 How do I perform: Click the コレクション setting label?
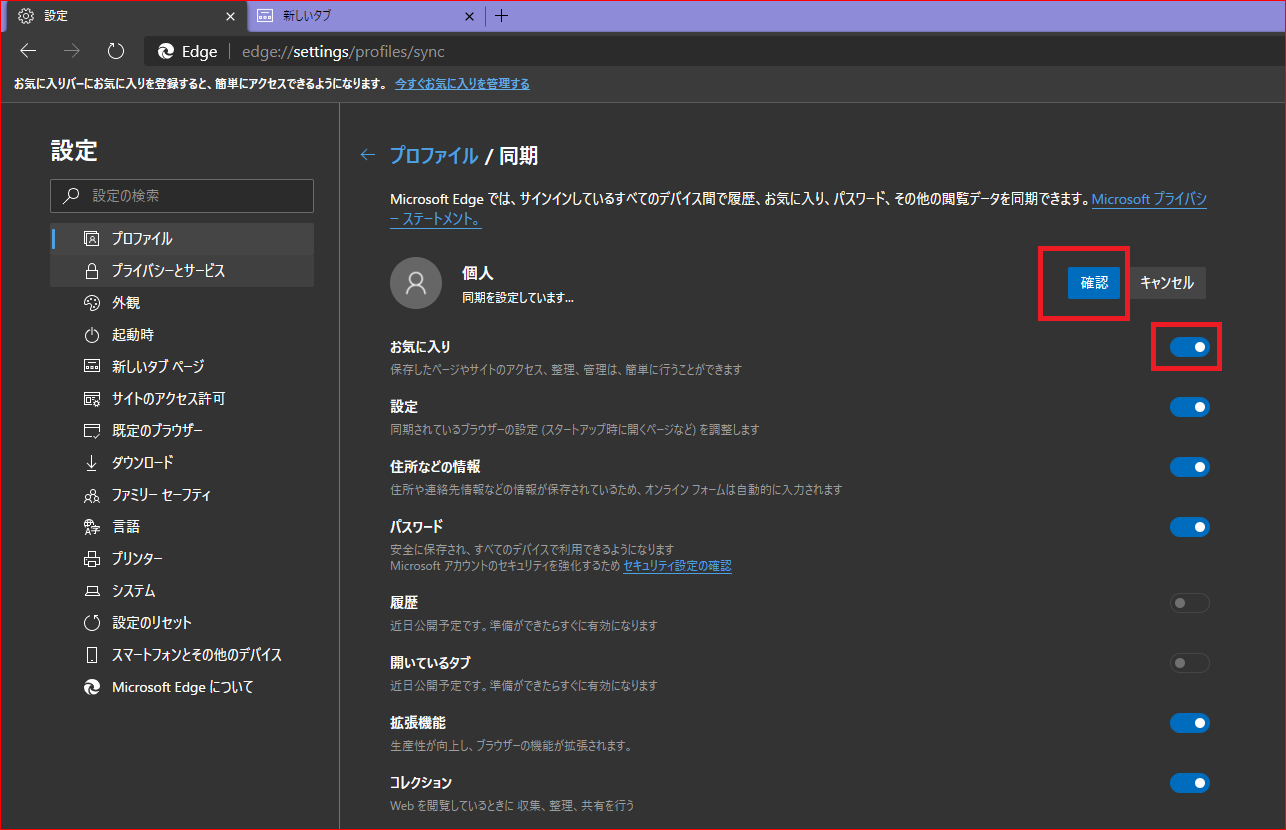[421, 783]
